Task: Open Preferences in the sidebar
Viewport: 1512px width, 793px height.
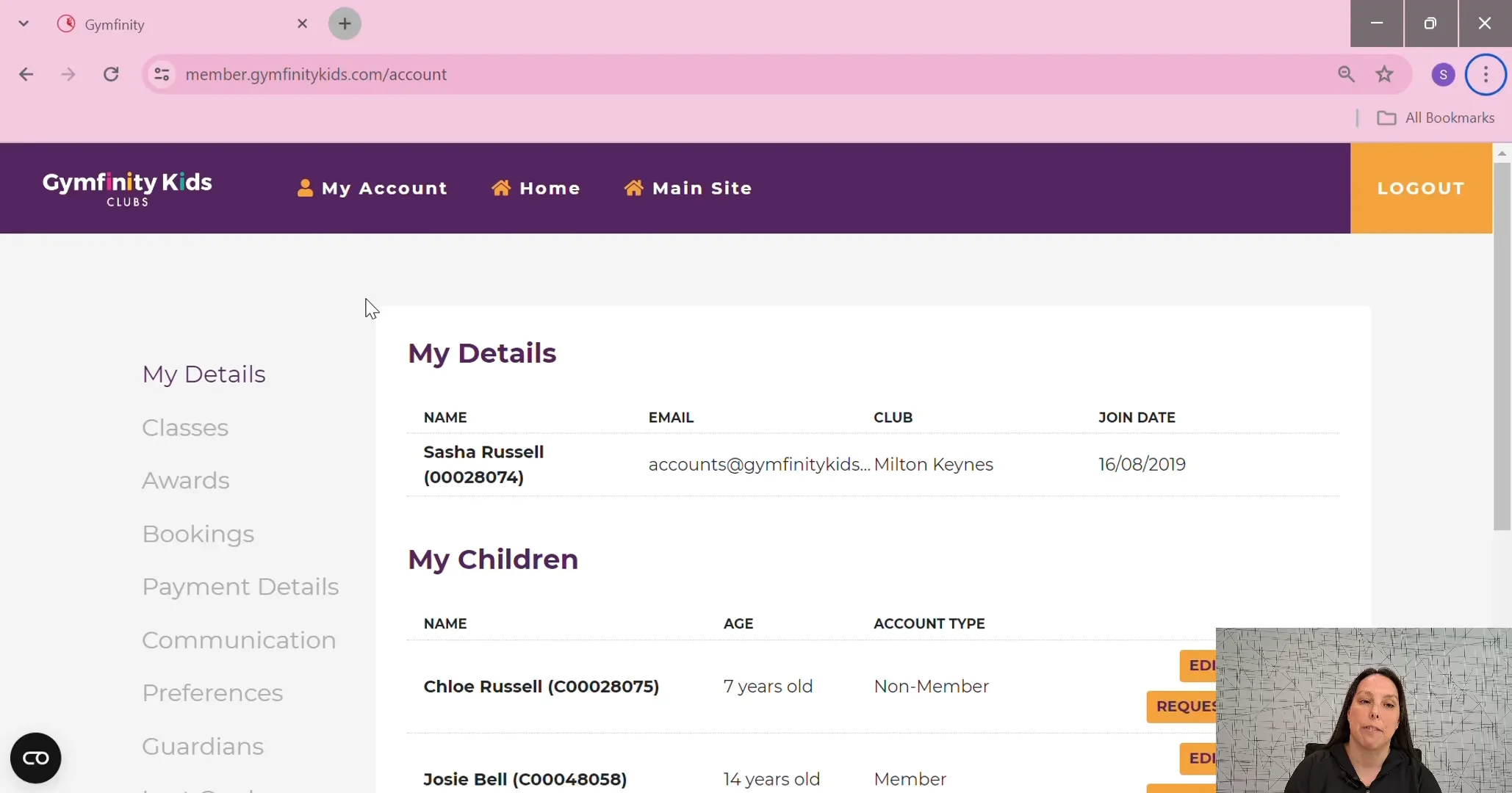Action: [212, 693]
